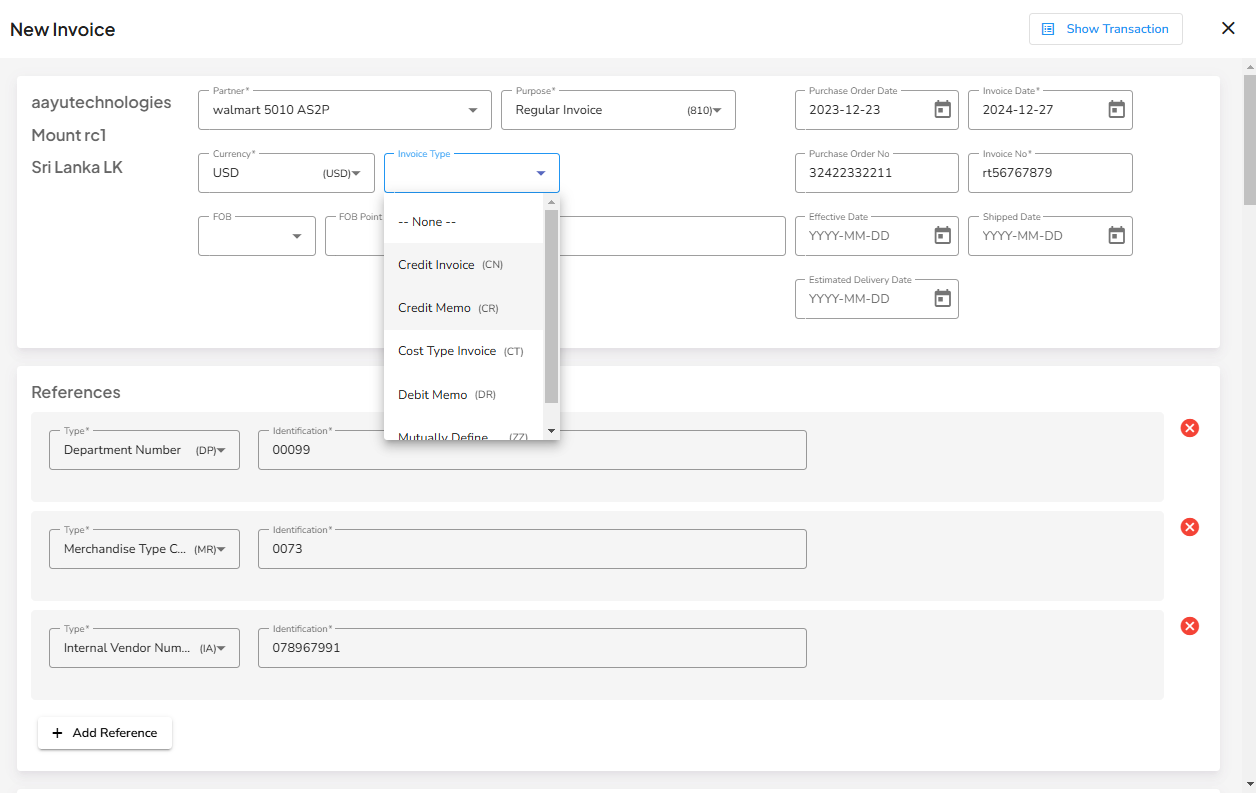
Task: Delete the Internal Vendor Number reference
Action: 1189,625
